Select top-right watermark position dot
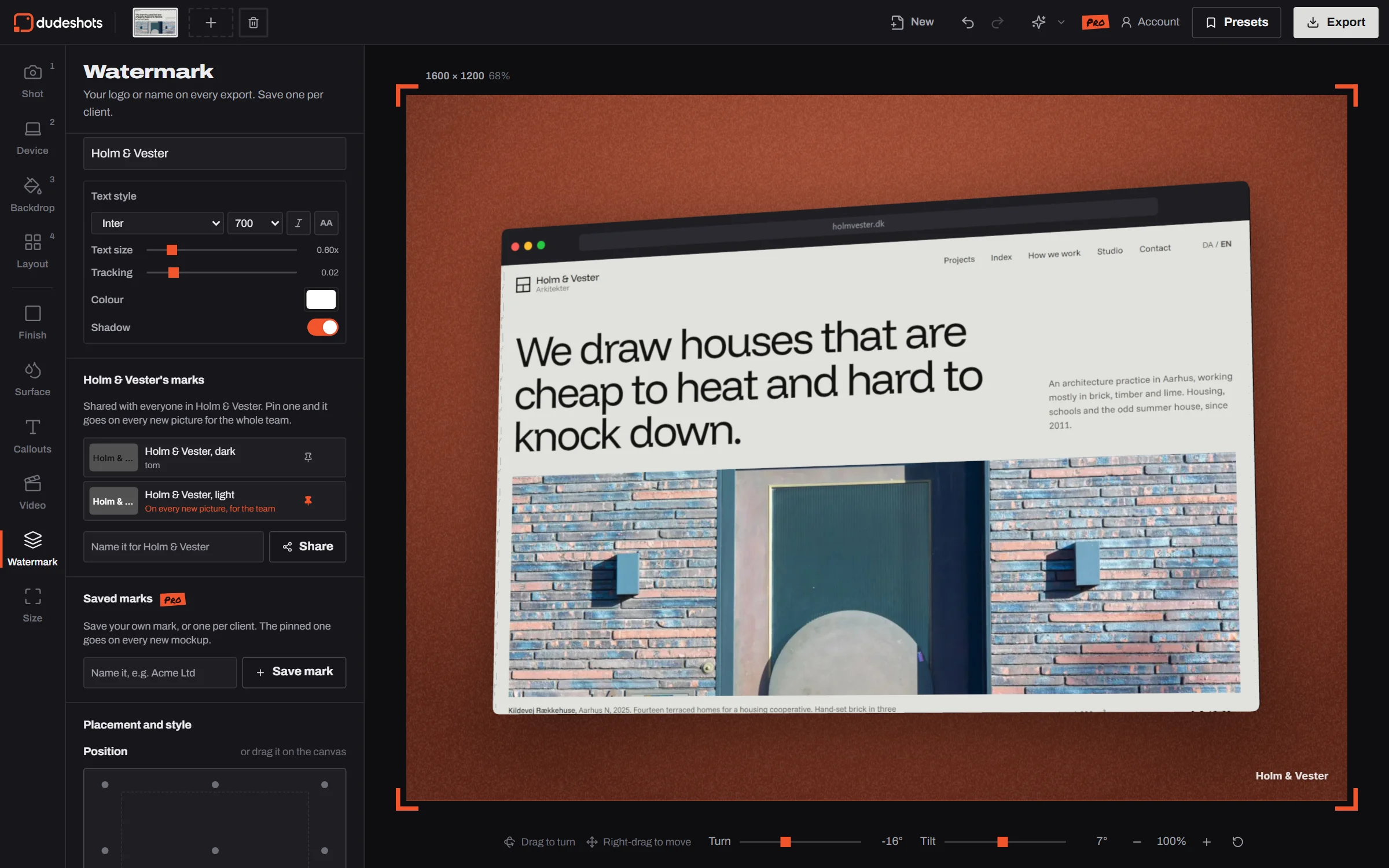This screenshot has width=1389, height=868. tap(325, 785)
